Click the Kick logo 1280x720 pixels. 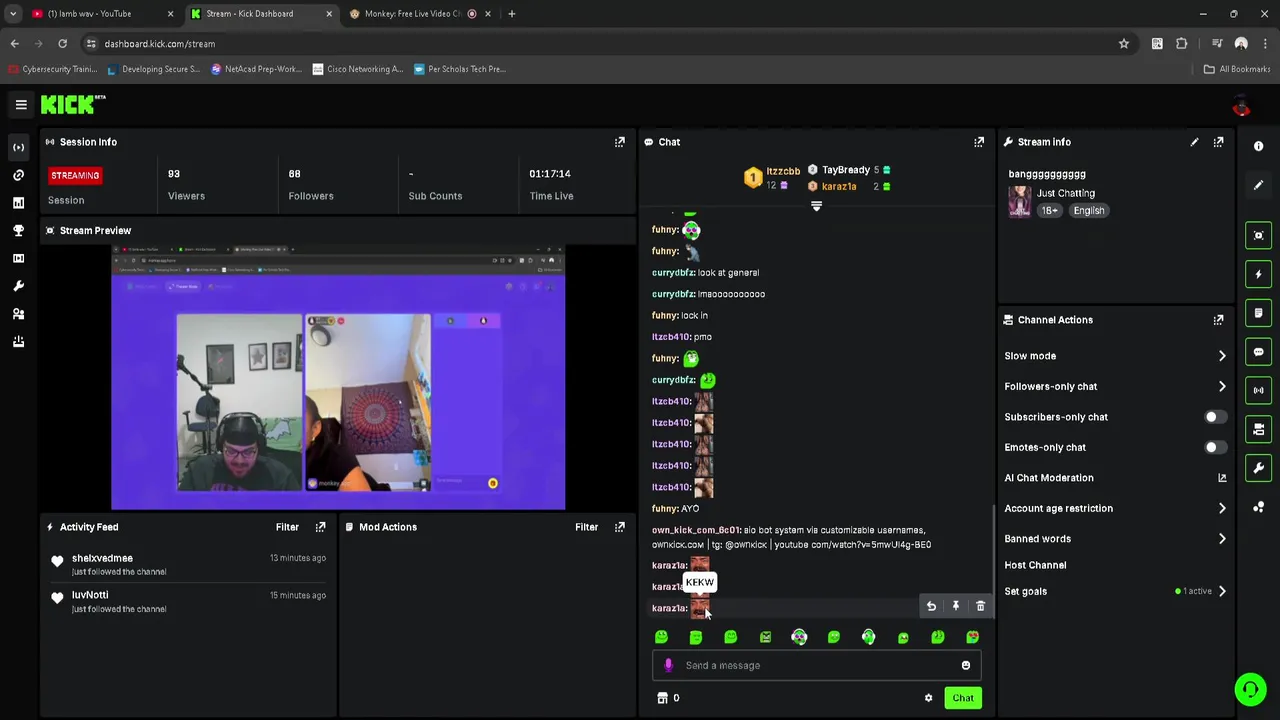coord(73,104)
